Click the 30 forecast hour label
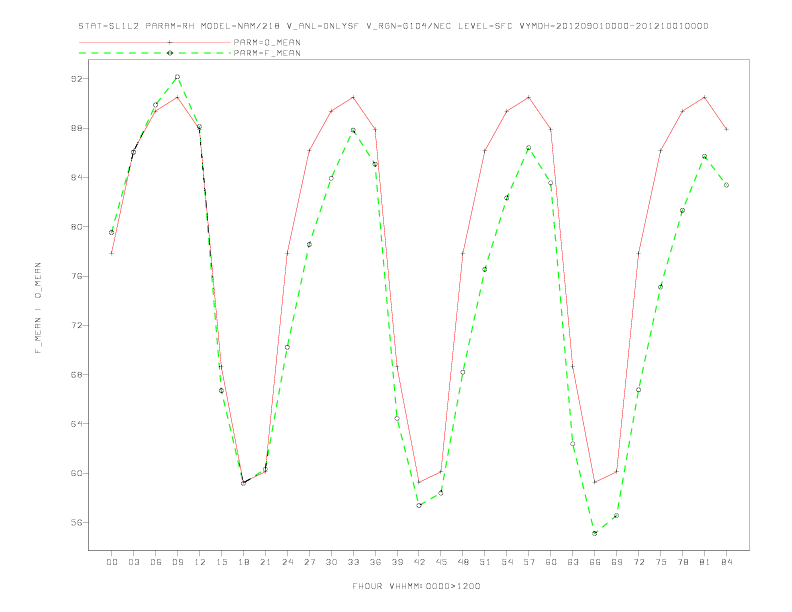Image resolution: width=792 pixels, height=612 pixels. [x=331, y=562]
